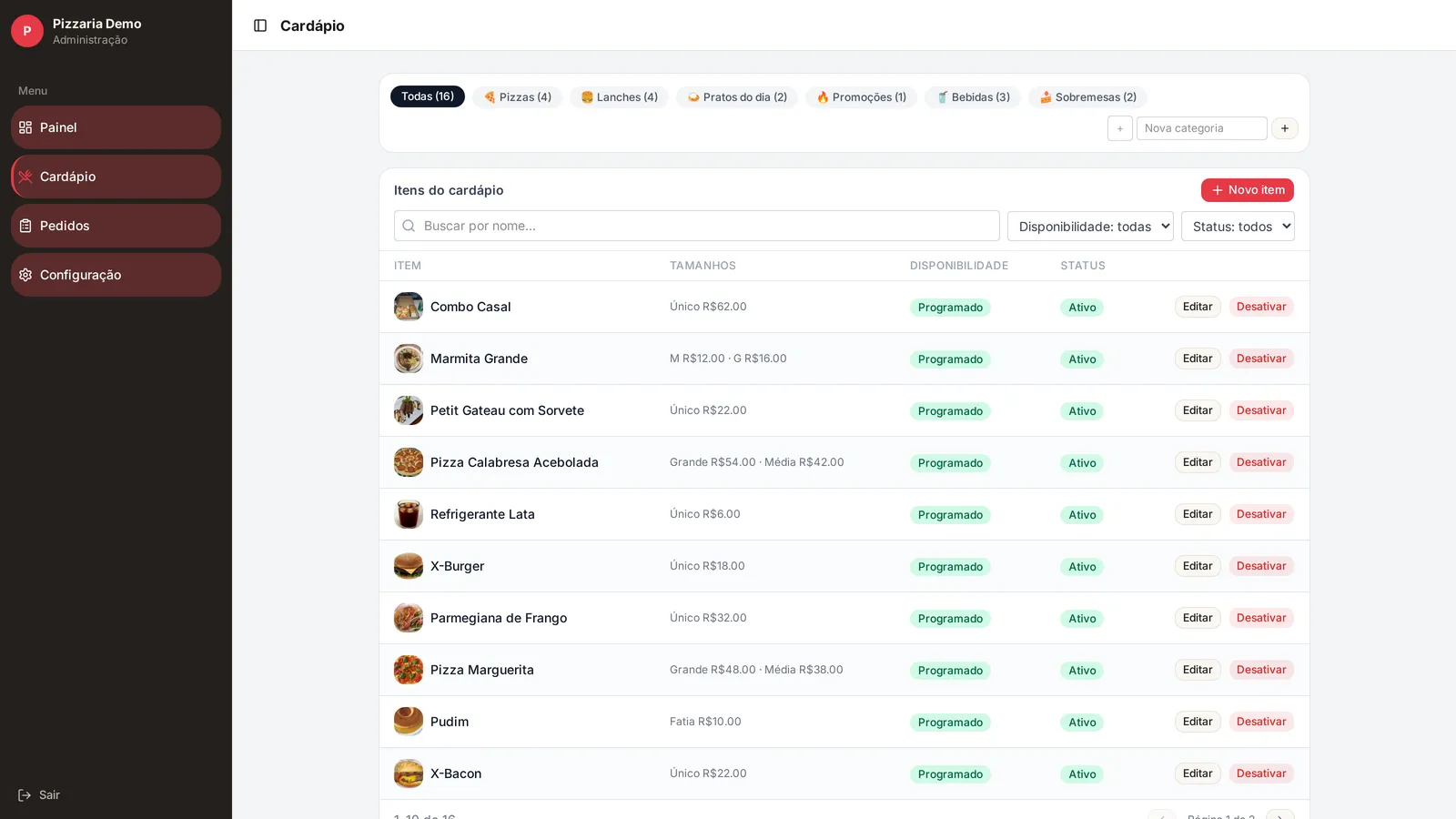Click the Configuração gear icon
This screenshot has width=1456, height=819.
point(25,275)
